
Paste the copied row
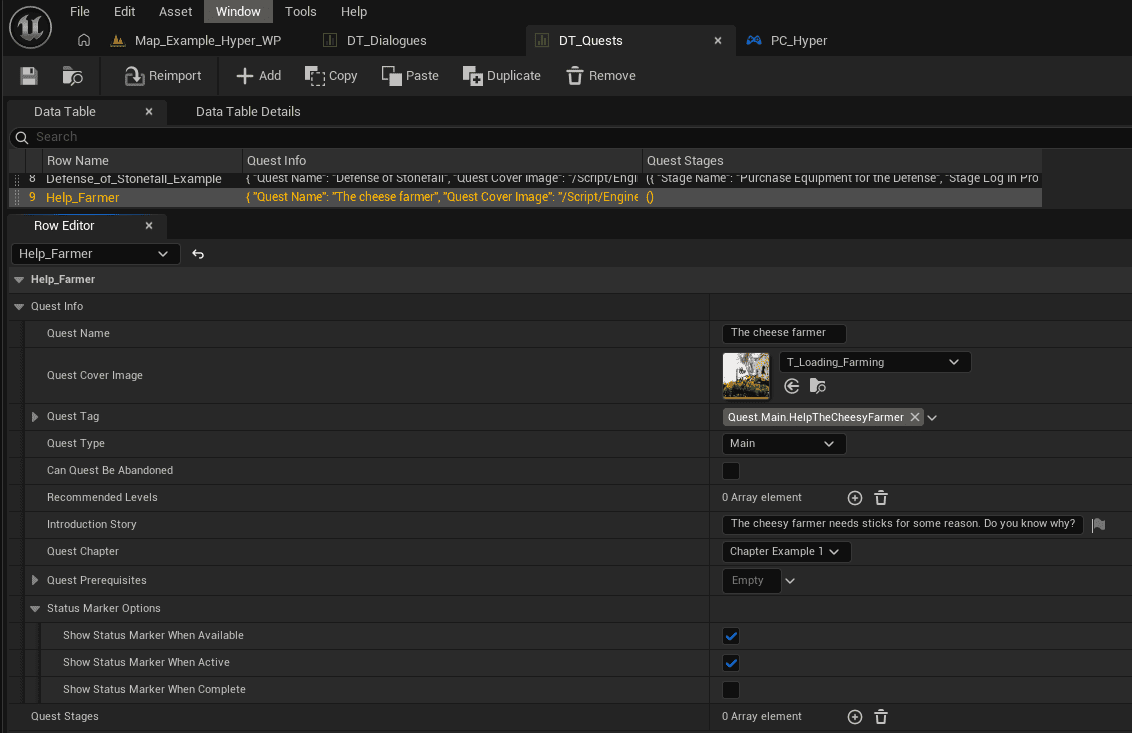(410, 76)
